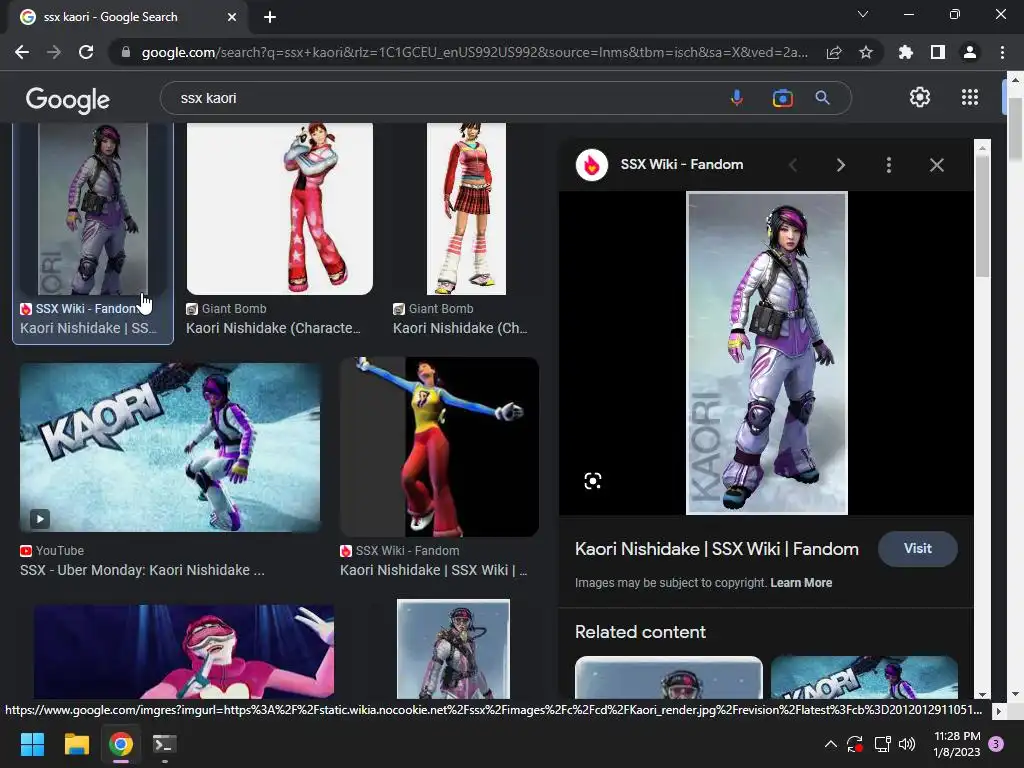Visit the SSX Wiki Fandom page
This screenshot has height=768, width=1024.
coord(918,549)
